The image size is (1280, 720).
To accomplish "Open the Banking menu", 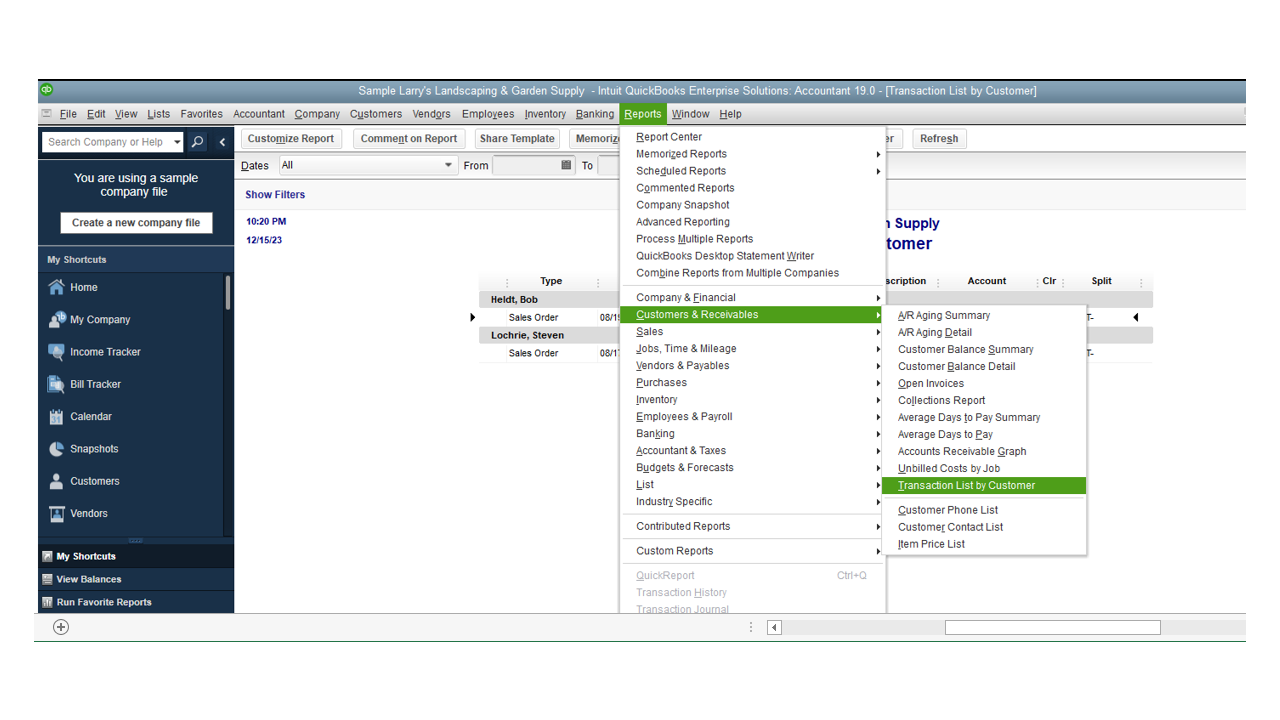I will pyautogui.click(x=595, y=114).
